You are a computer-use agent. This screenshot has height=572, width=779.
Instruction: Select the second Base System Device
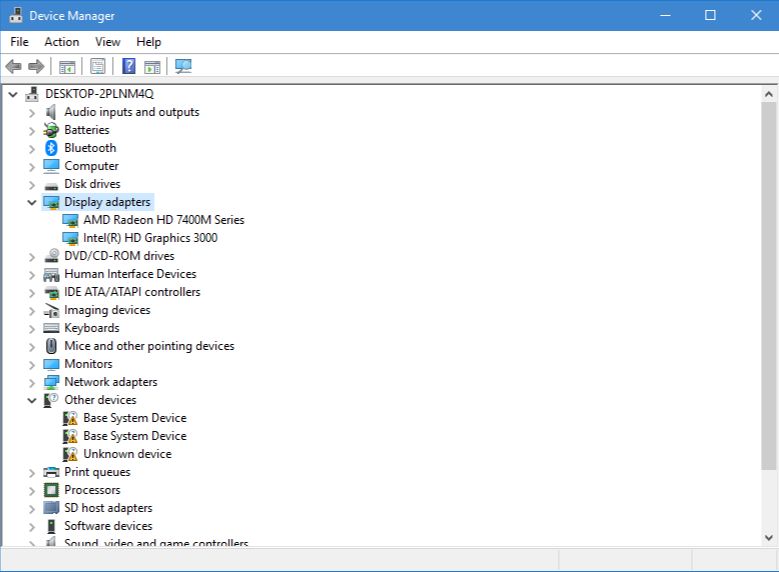(x=135, y=436)
